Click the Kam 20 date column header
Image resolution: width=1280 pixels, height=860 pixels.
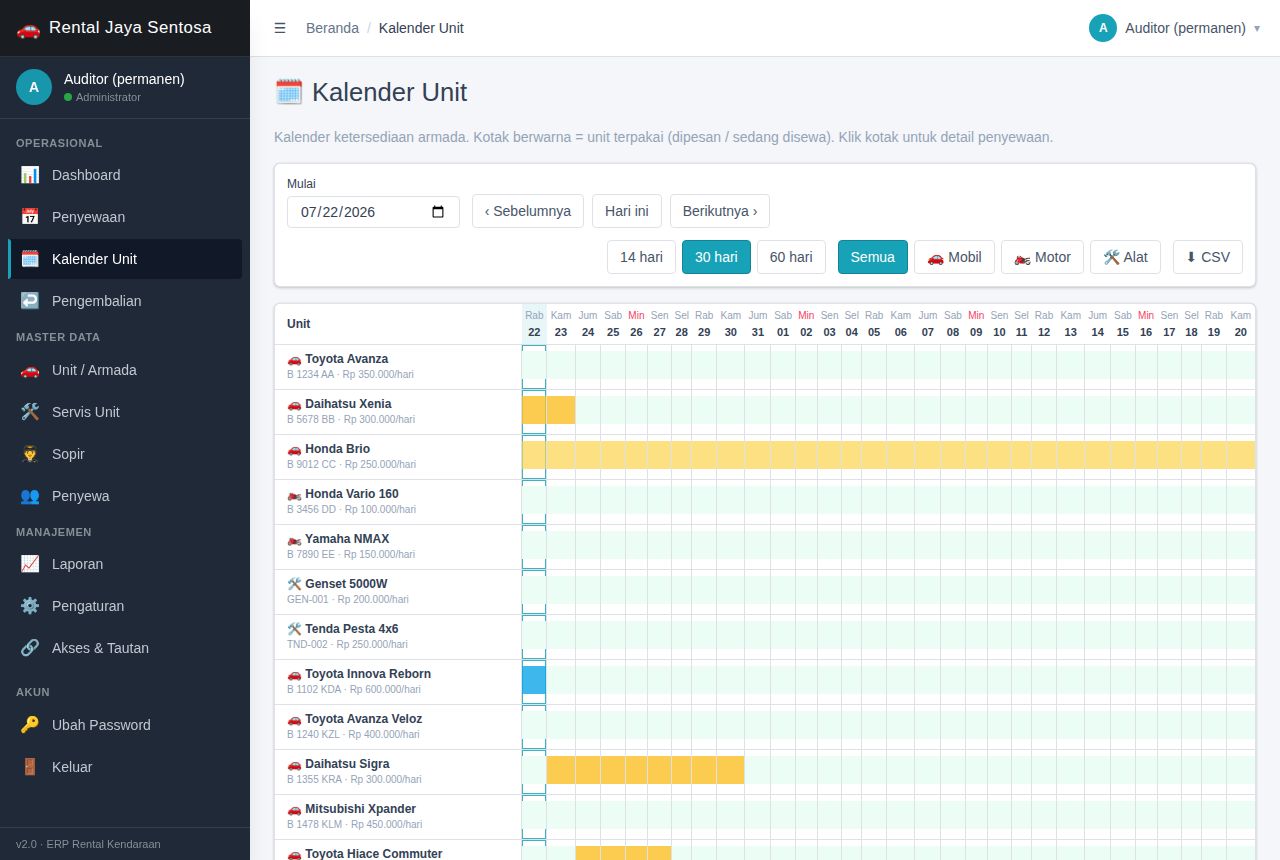pos(1241,324)
